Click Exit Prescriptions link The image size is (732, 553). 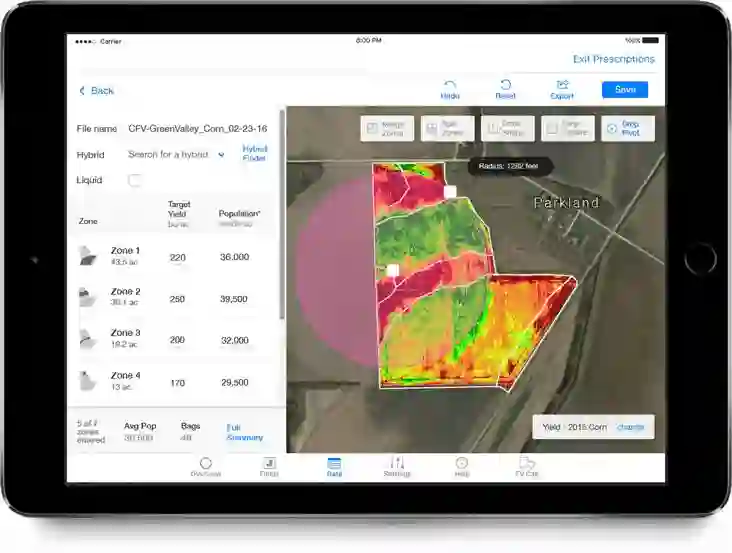[614, 59]
